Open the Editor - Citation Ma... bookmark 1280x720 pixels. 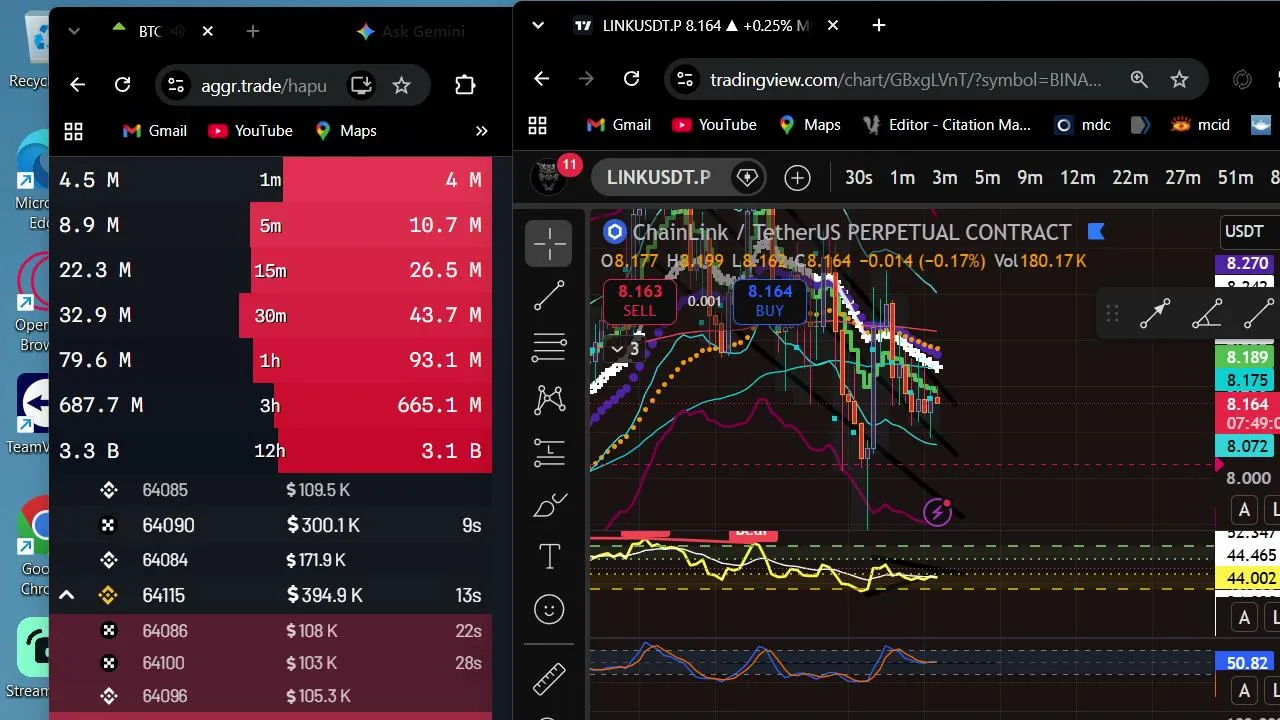(x=948, y=125)
